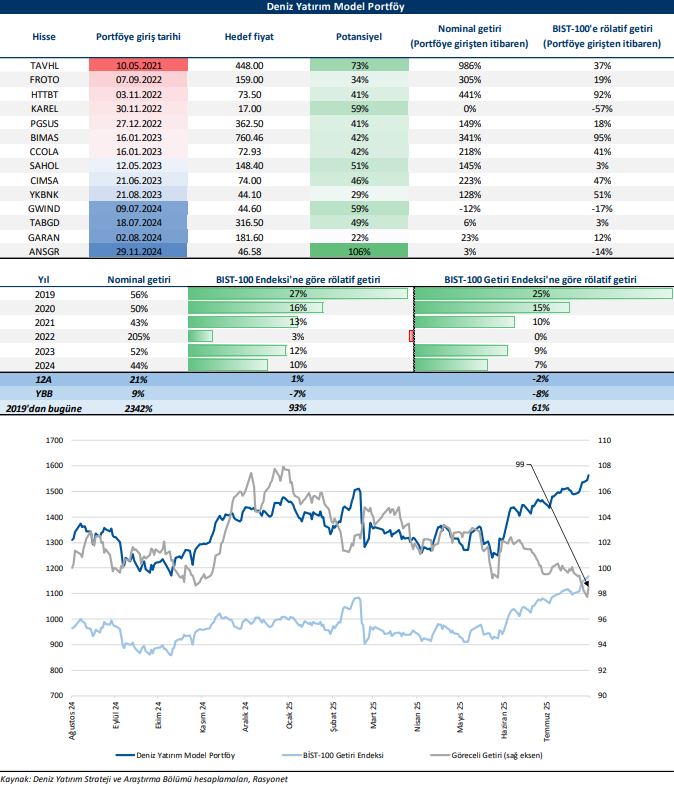Screen dimensions: 674x789
Task: Click the Potansiyel column header
Action: (359, 36)
